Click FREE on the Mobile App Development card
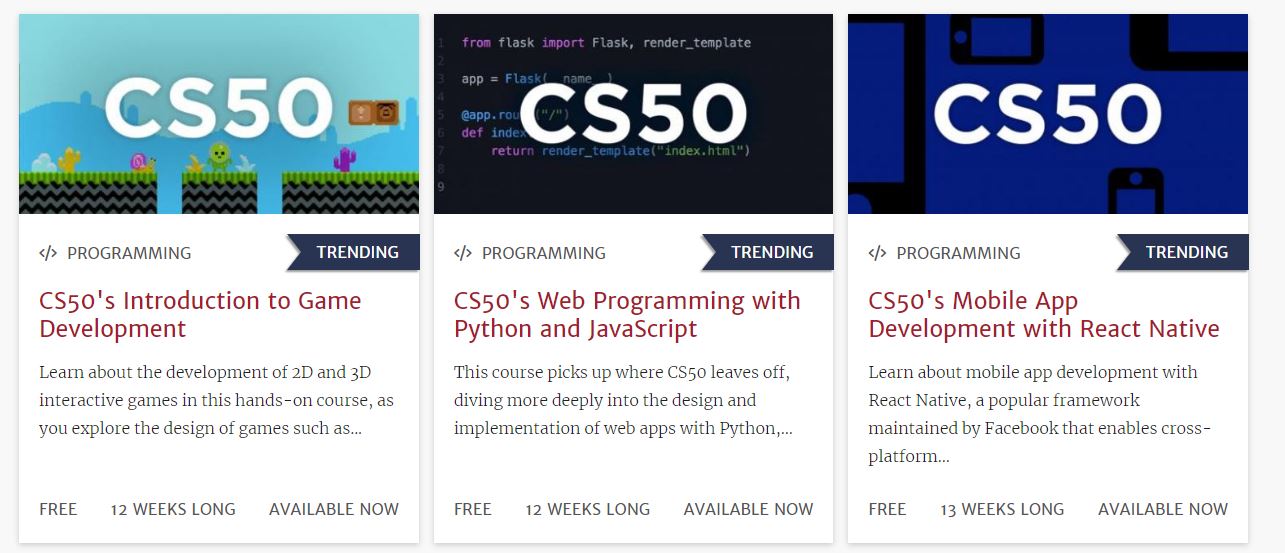 click(x=887, y=509)
